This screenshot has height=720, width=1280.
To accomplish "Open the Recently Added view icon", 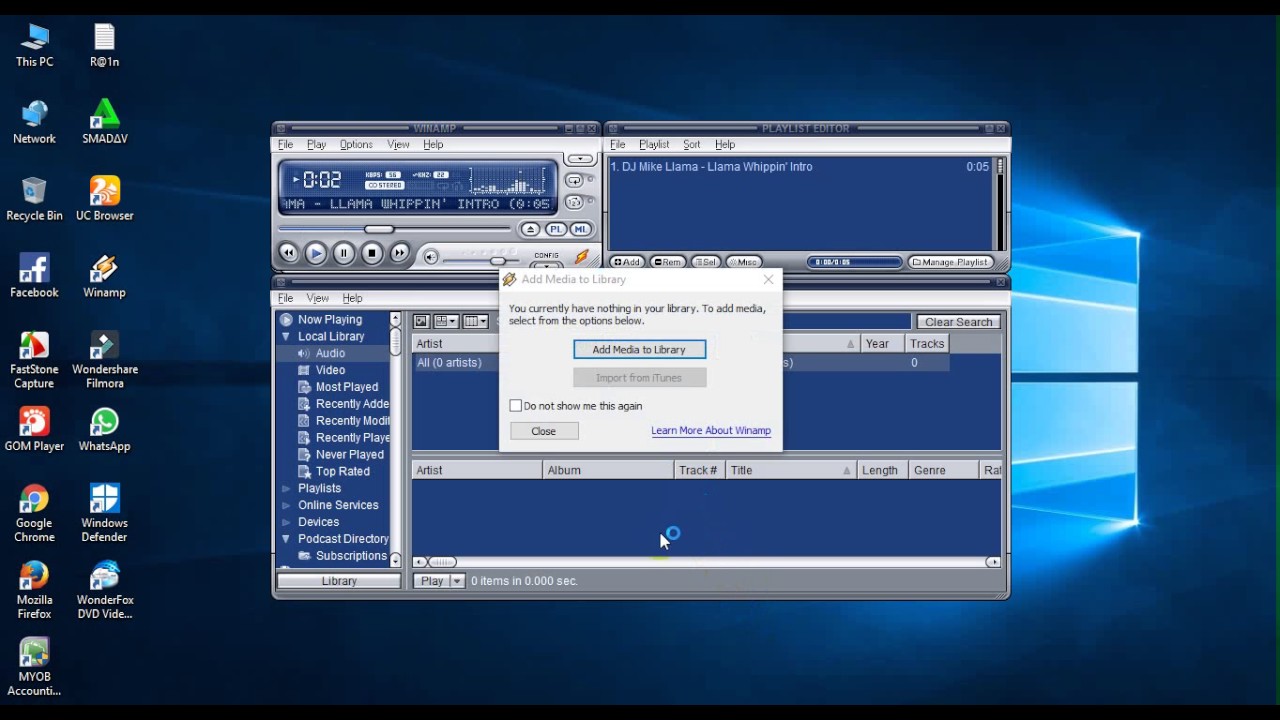I will 304,404.
